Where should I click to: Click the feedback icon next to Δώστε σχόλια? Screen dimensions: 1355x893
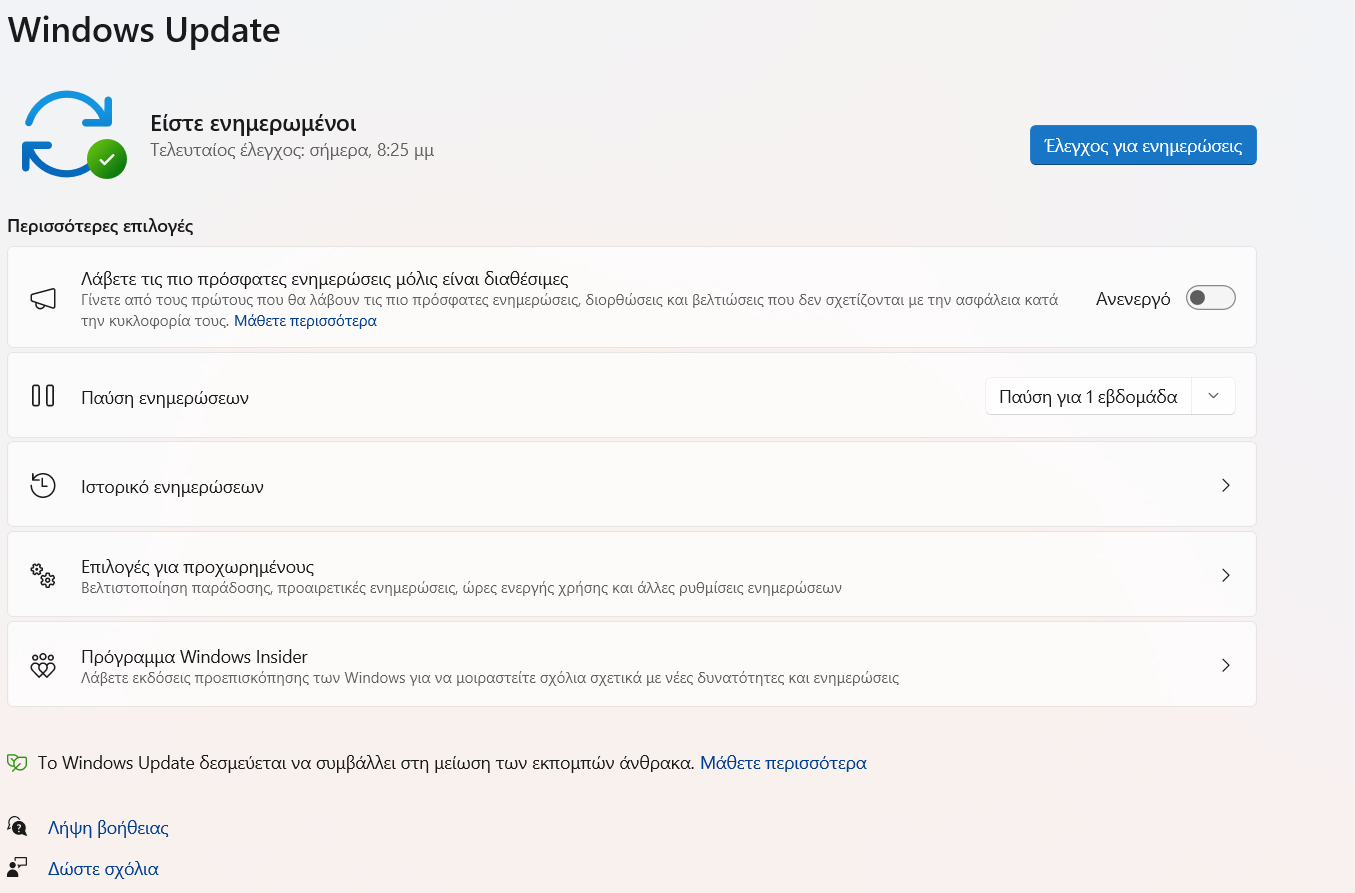point(17,867)
